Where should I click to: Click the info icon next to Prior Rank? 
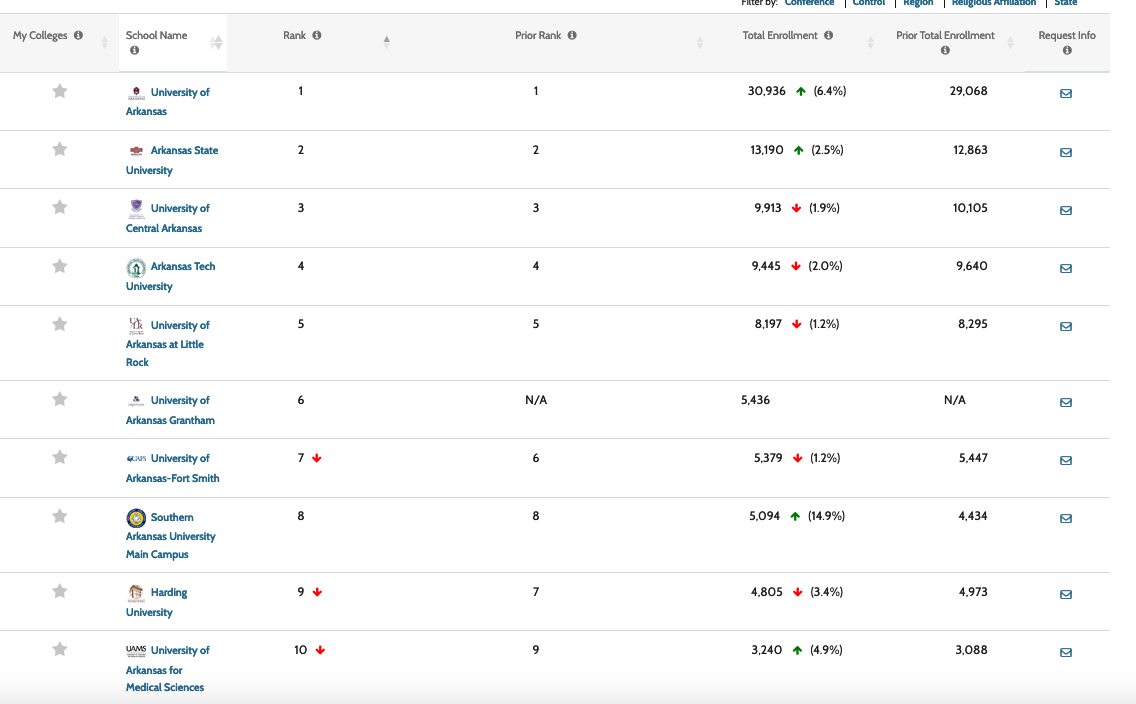tap(572, 36)
